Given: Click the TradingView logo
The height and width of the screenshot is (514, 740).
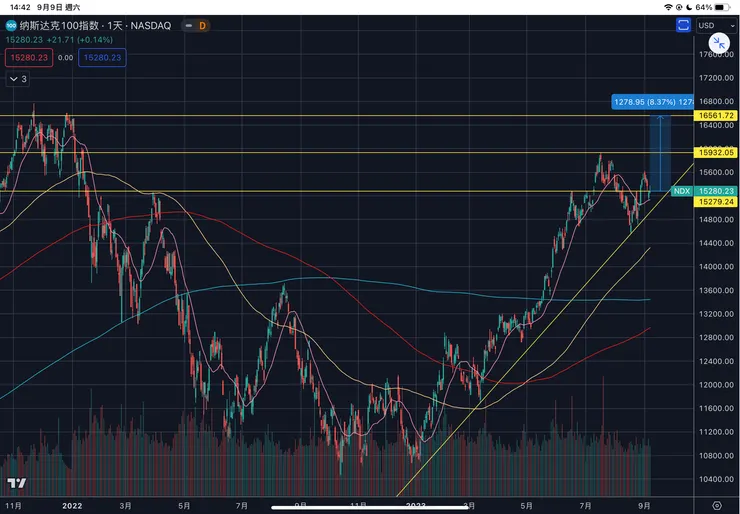Looking at the screenshot, I should pyautogui.click(x=17, y=483).
